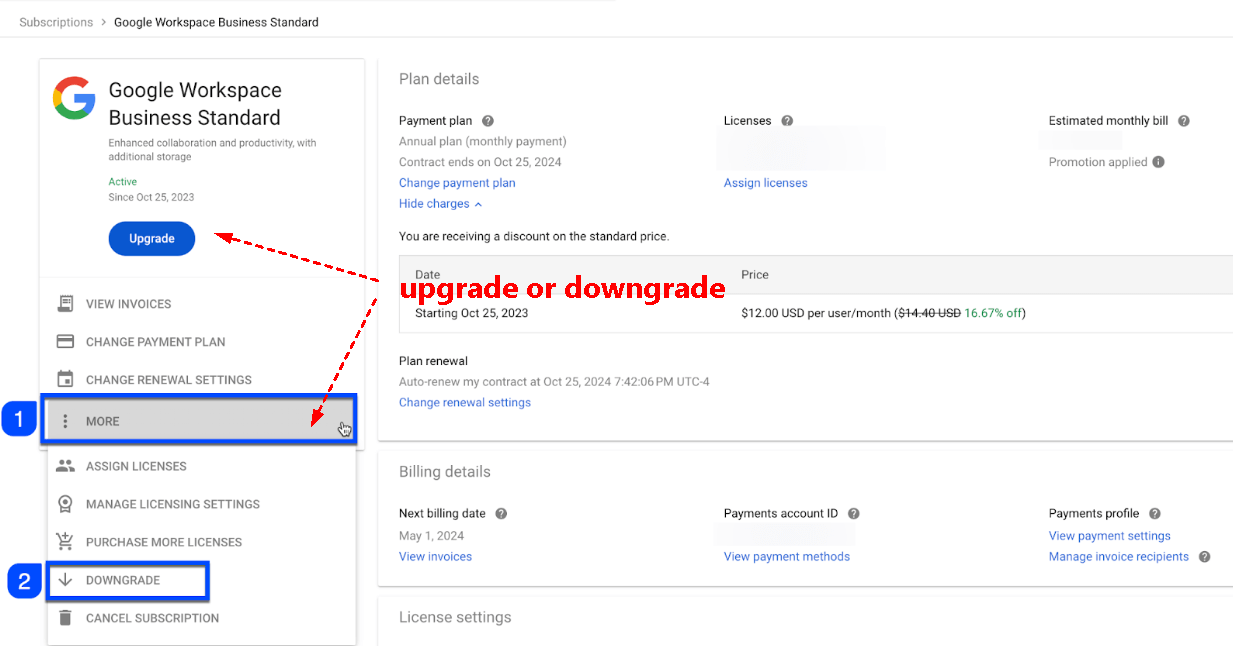1233x646 pixels.
Task: Click the Cancel Subscription trash icon
Action: [65, 618]
